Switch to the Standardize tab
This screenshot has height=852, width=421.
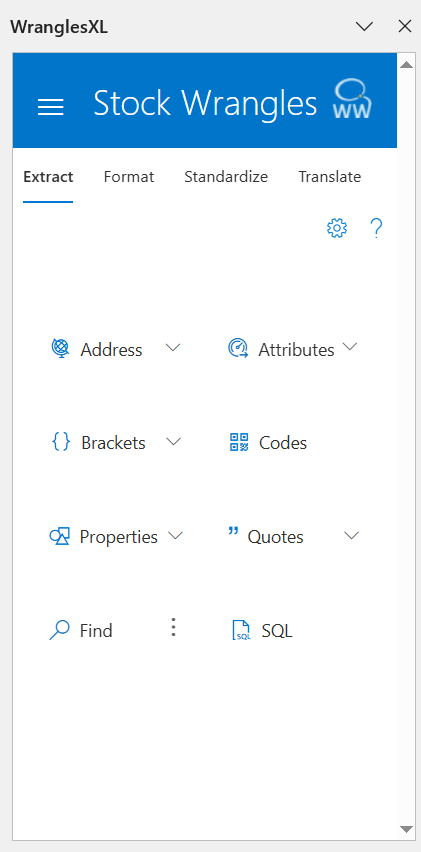226,177
